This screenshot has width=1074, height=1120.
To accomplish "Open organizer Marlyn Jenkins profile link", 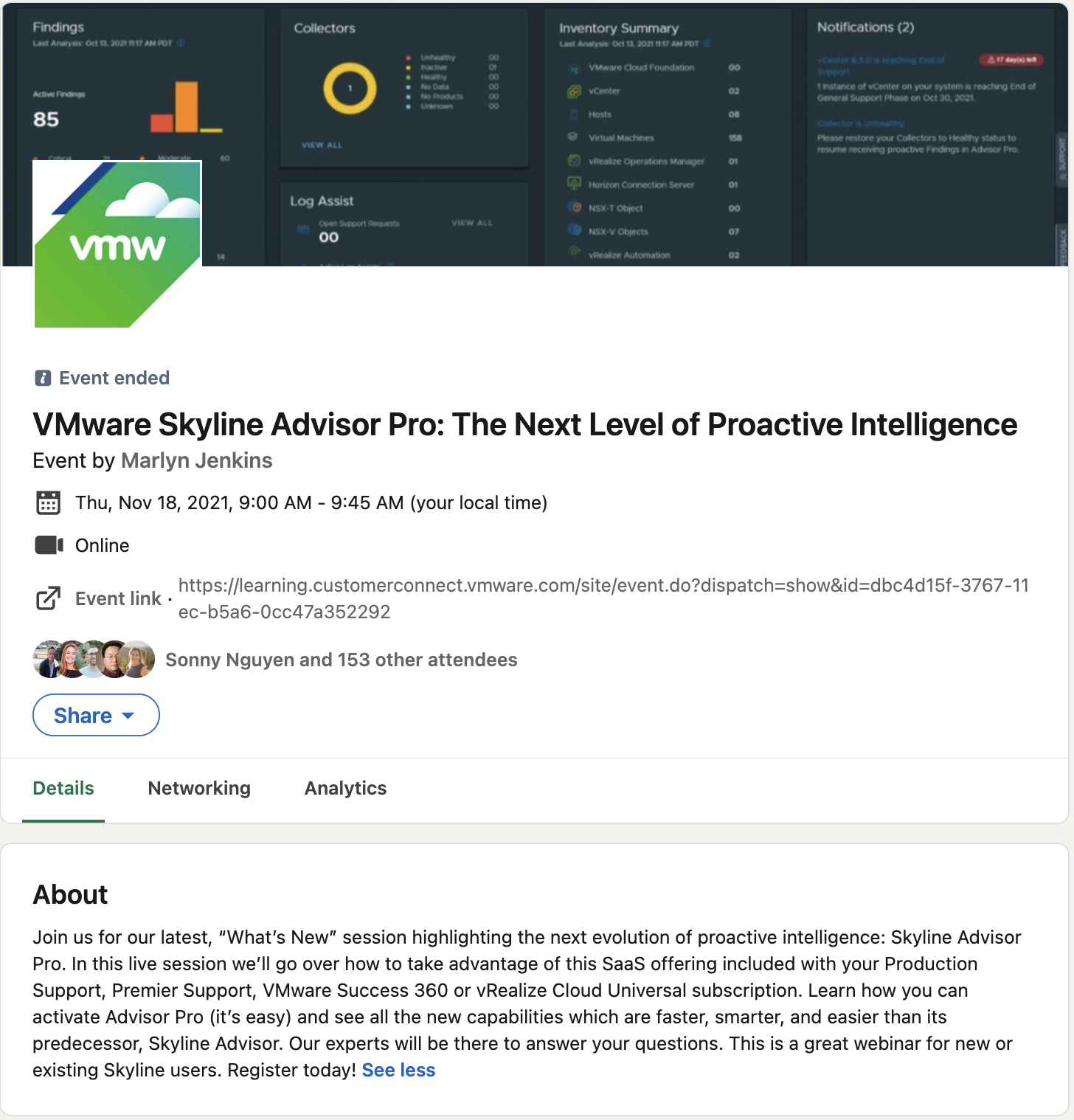I will [x=197, y=460].
